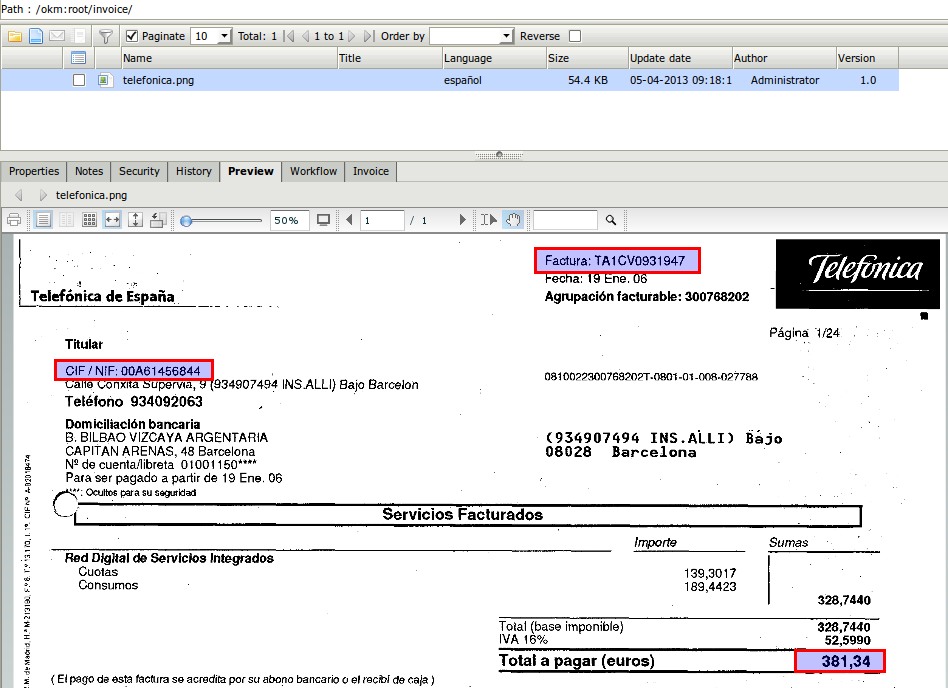948x688 pixels.
Task: Sort by the Title column header
Action: pyautogui.click(x=390, y=58)
